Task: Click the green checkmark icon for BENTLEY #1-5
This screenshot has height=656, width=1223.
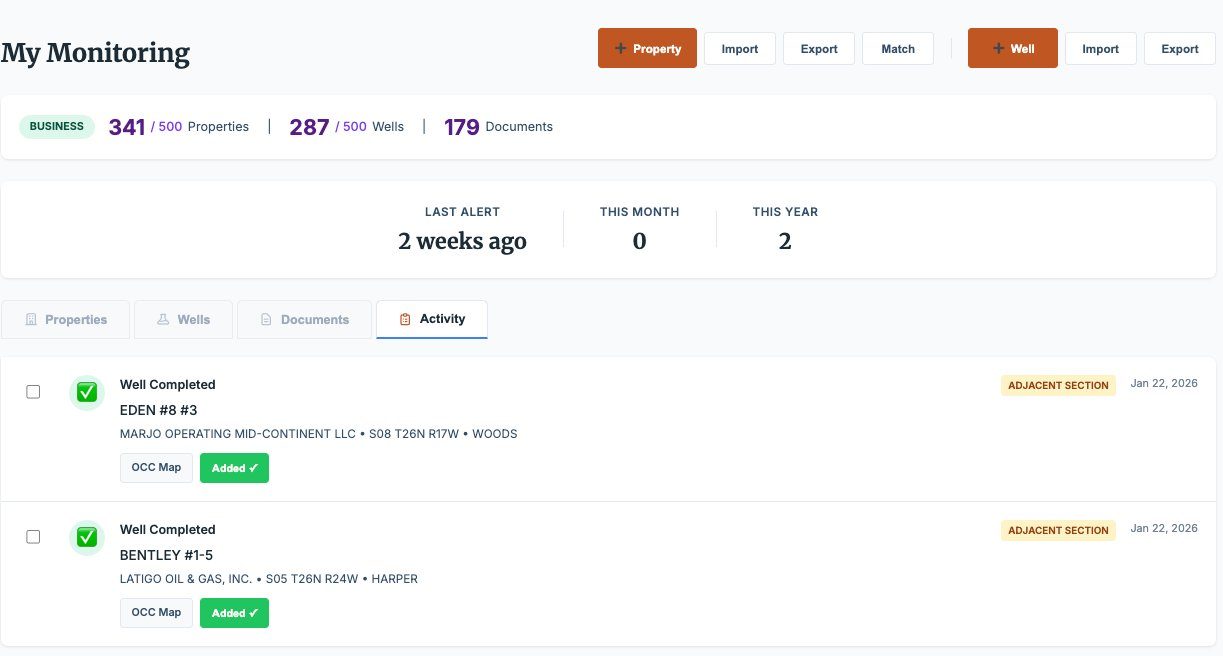Action: point(87,537)
